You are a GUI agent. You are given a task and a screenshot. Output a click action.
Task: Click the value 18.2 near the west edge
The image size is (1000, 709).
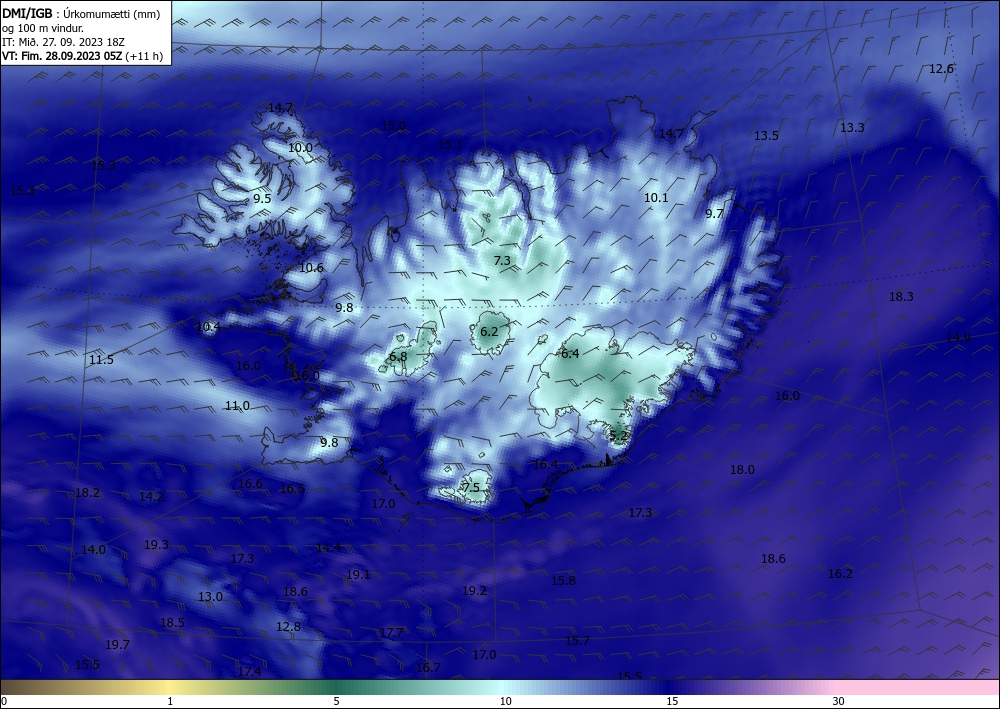pos(87,492)
